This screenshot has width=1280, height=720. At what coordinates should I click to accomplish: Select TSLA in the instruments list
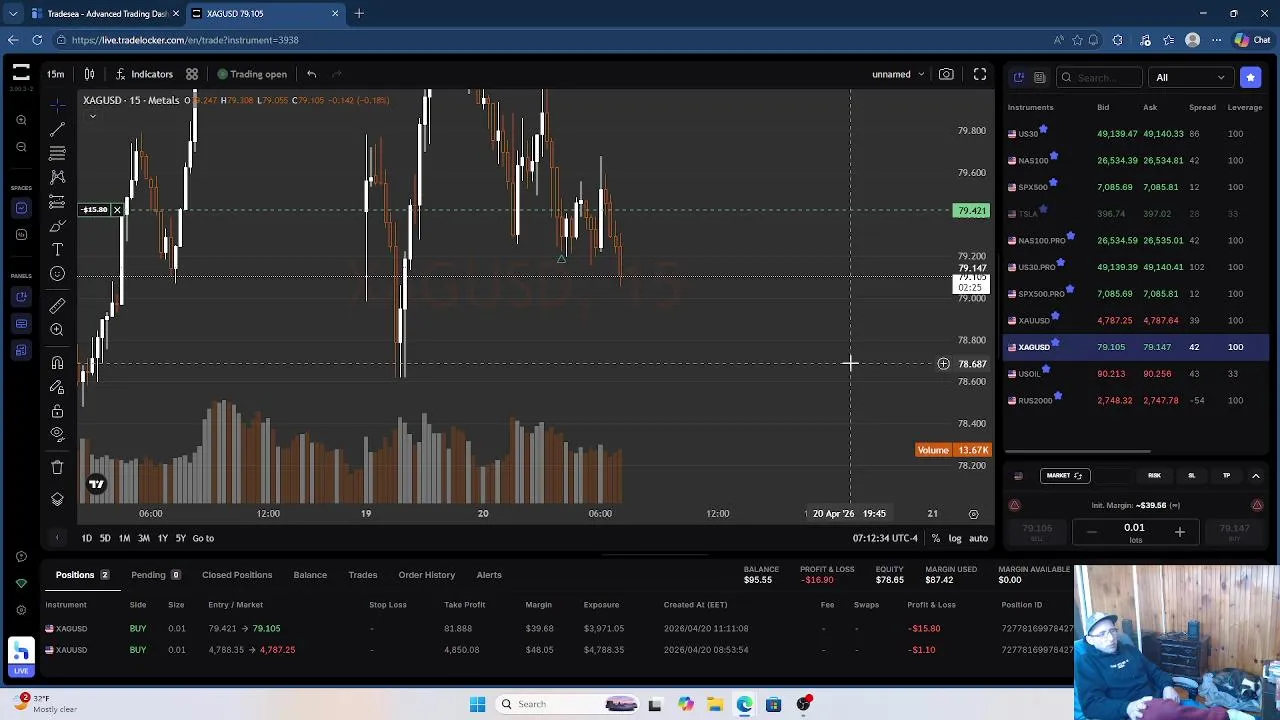pos(1028,214)
